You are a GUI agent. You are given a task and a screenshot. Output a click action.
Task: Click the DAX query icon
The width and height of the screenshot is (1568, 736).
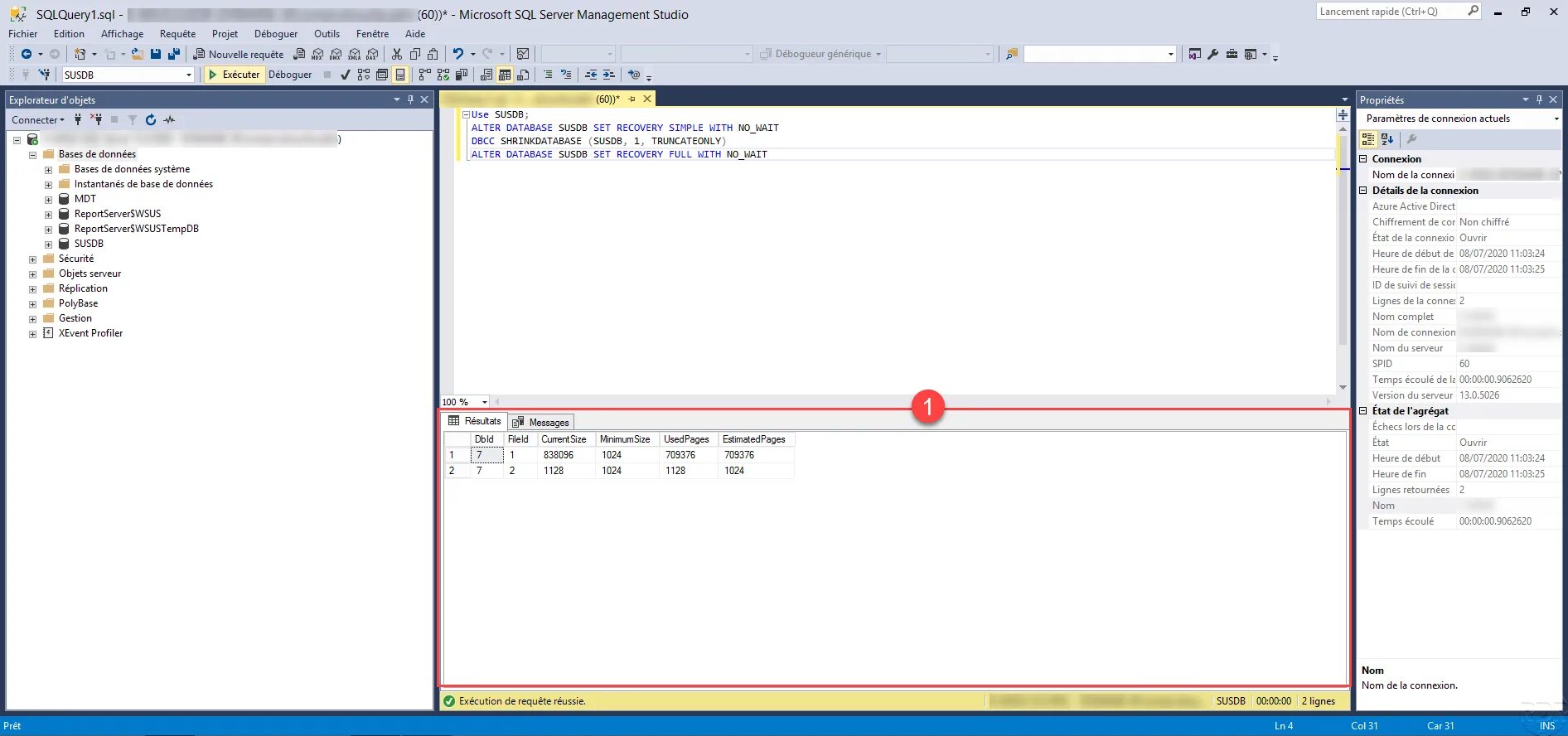click(373, 54)
